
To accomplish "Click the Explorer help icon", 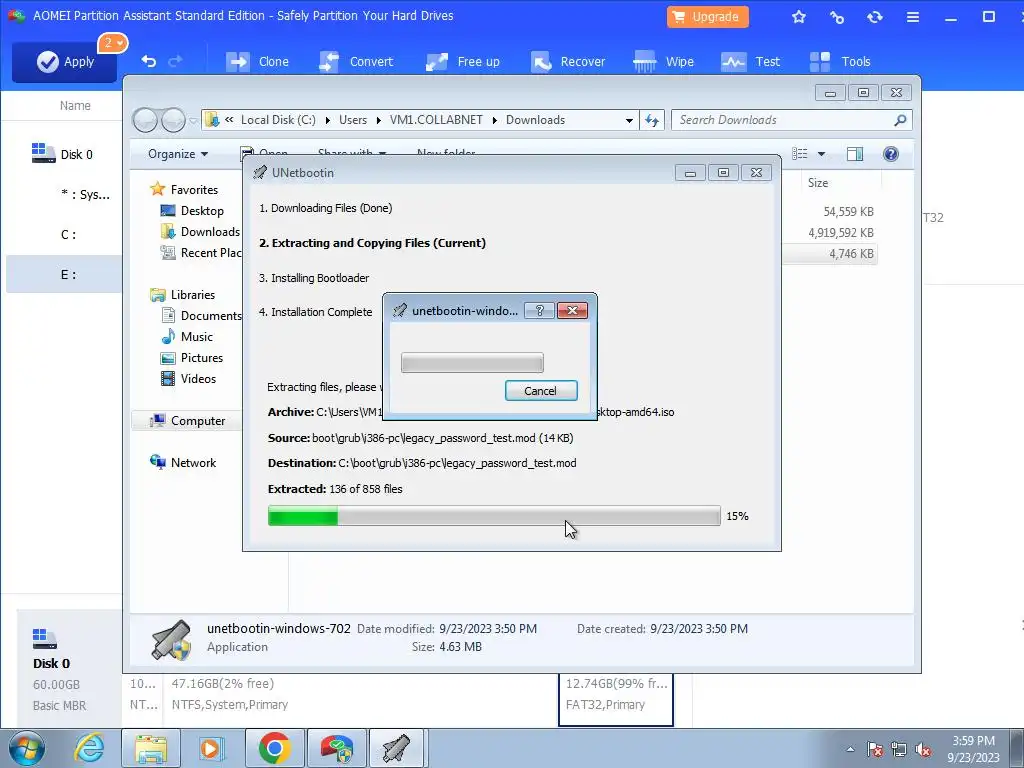I will pyautogui.click(x=891, y=154).
